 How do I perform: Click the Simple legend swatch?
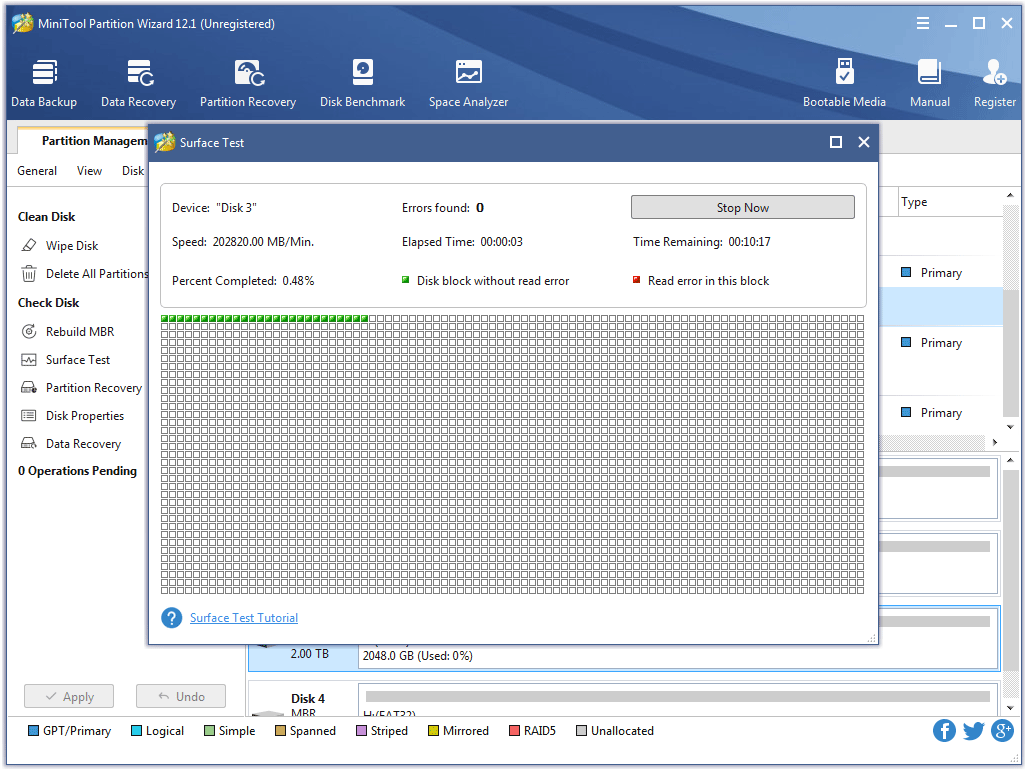click(209, 731)
